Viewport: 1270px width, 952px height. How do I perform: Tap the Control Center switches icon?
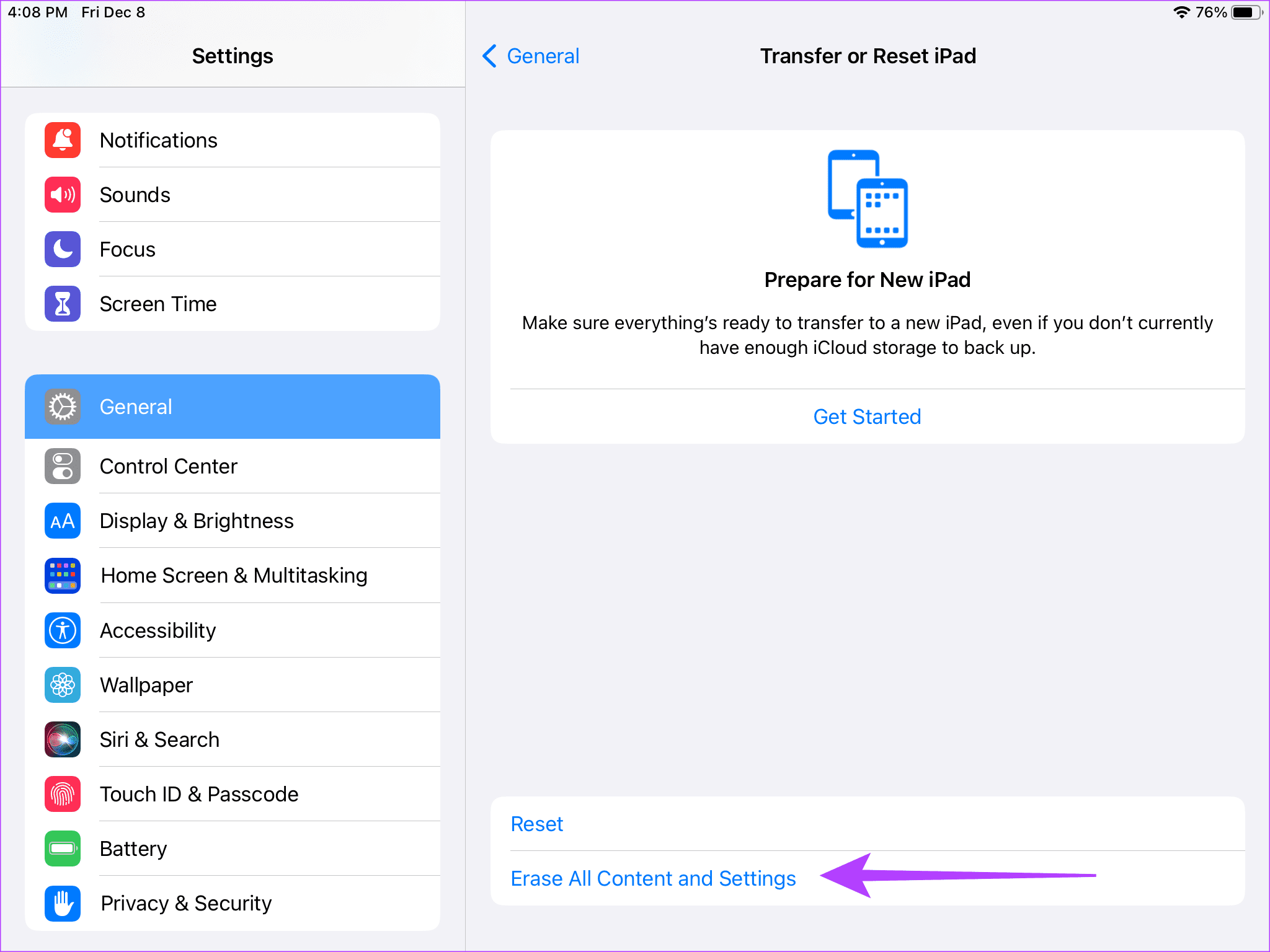[63, 466]
